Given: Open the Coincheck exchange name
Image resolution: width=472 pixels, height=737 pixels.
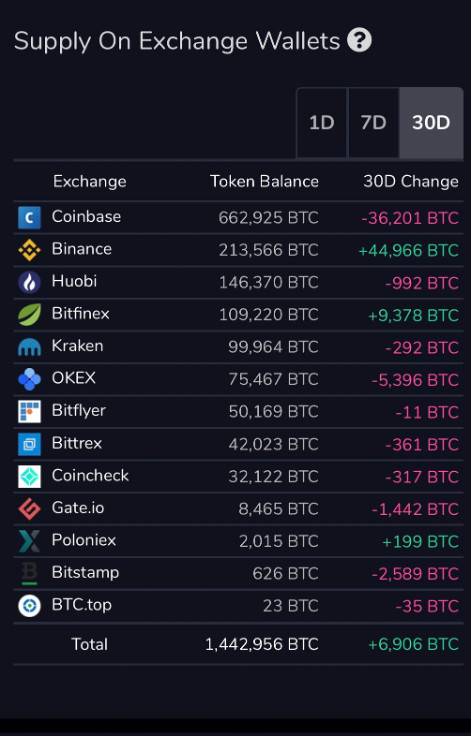Looking at the screenshot, I should click(90, 476).
